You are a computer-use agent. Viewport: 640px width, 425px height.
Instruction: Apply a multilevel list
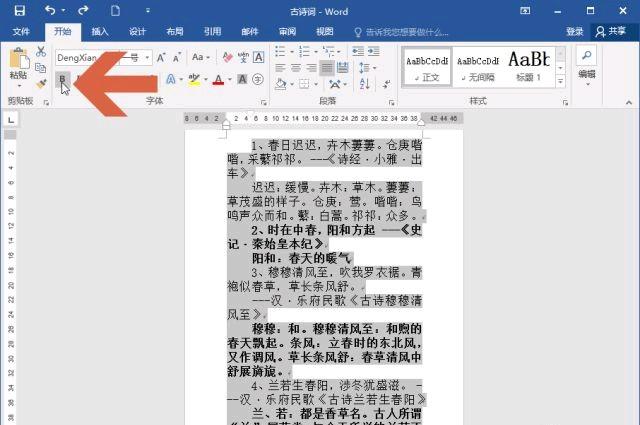click(329, 51)
